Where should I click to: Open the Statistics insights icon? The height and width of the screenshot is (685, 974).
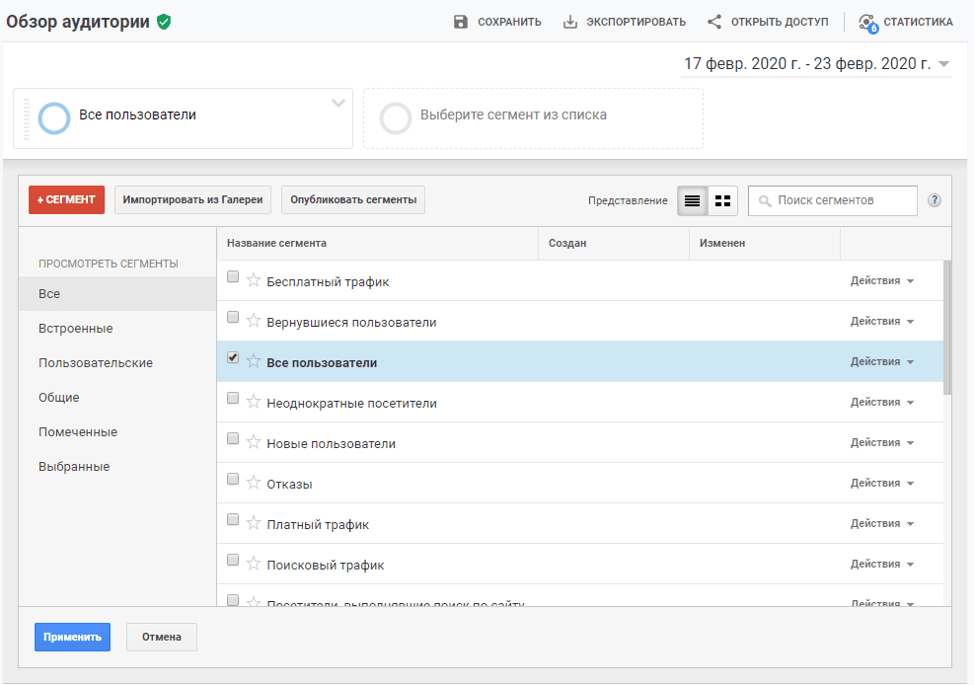[868, 23]
